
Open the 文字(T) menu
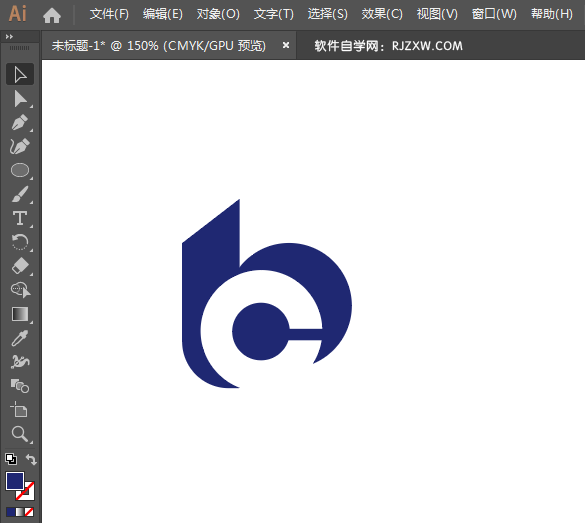[x=274, y=14]
